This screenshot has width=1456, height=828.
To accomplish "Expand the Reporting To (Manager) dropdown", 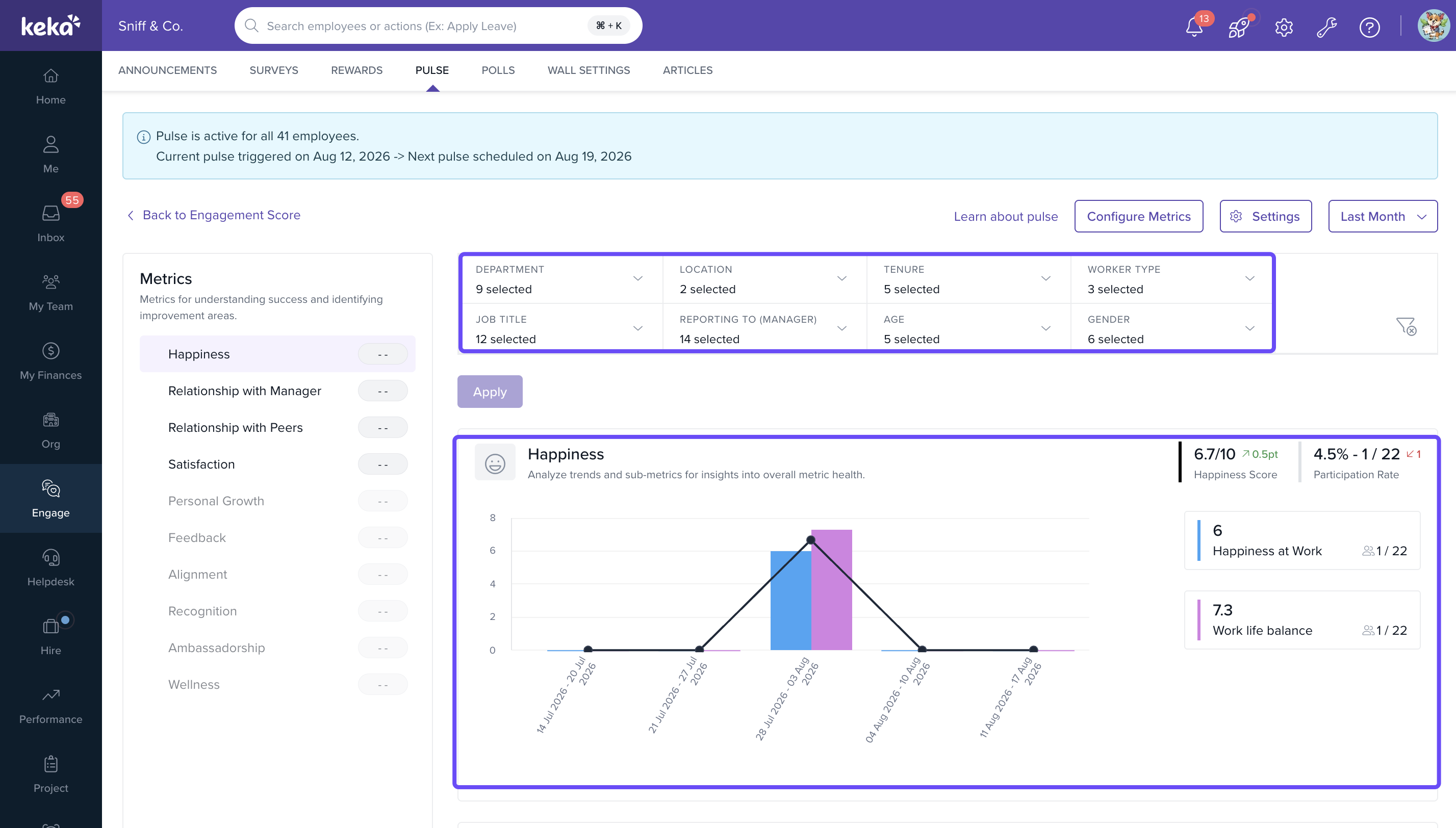I will [x=764, y=329].
